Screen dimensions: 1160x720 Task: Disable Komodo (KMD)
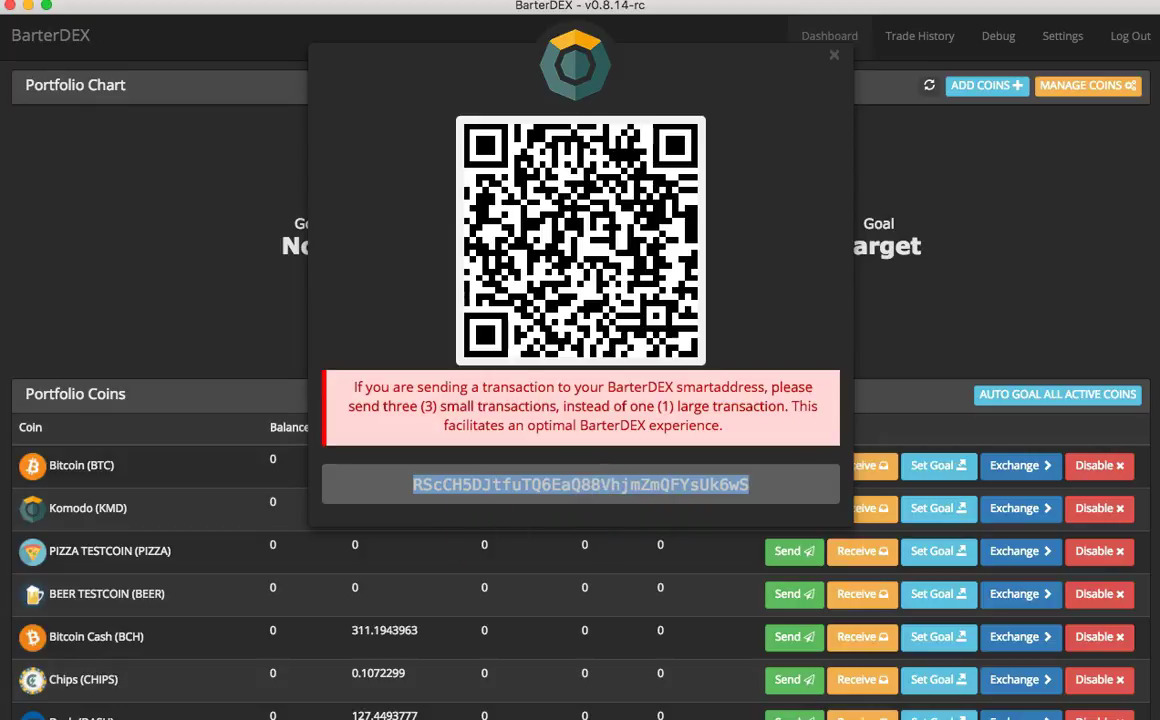coord(1099,509)
